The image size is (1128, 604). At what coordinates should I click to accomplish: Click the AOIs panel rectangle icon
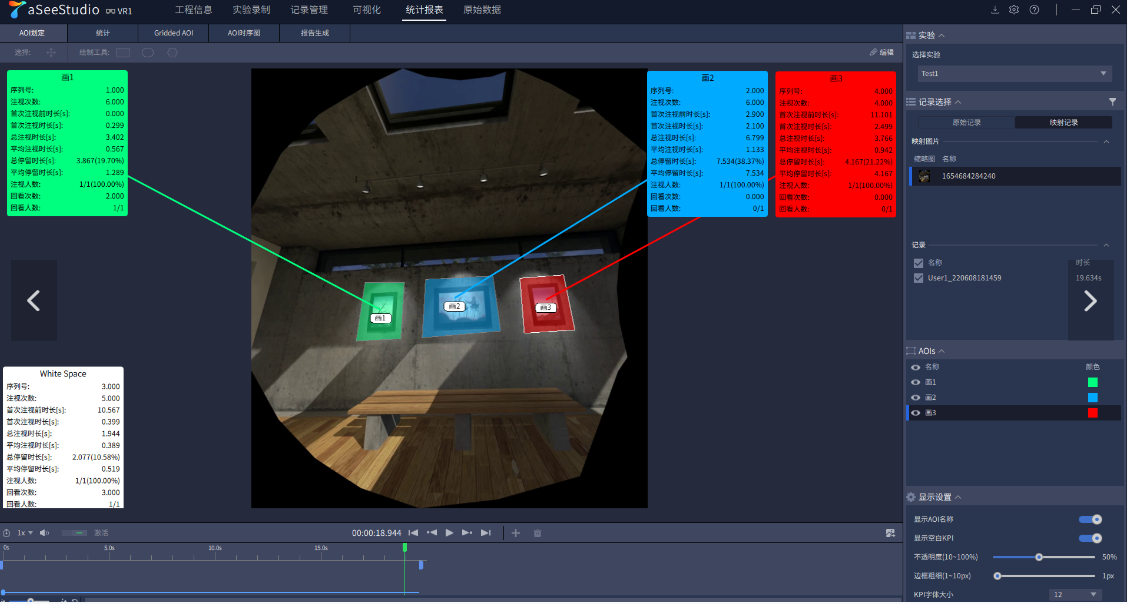coord(911,351)
